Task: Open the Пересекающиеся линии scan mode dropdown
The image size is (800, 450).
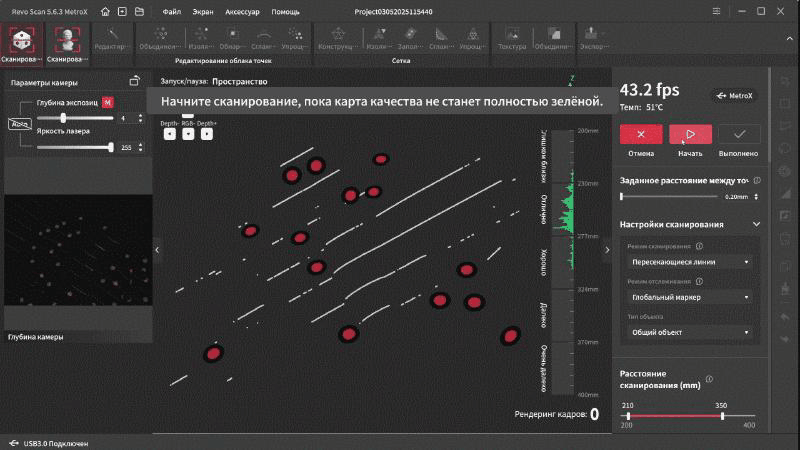Action: (x=690, y=262)
